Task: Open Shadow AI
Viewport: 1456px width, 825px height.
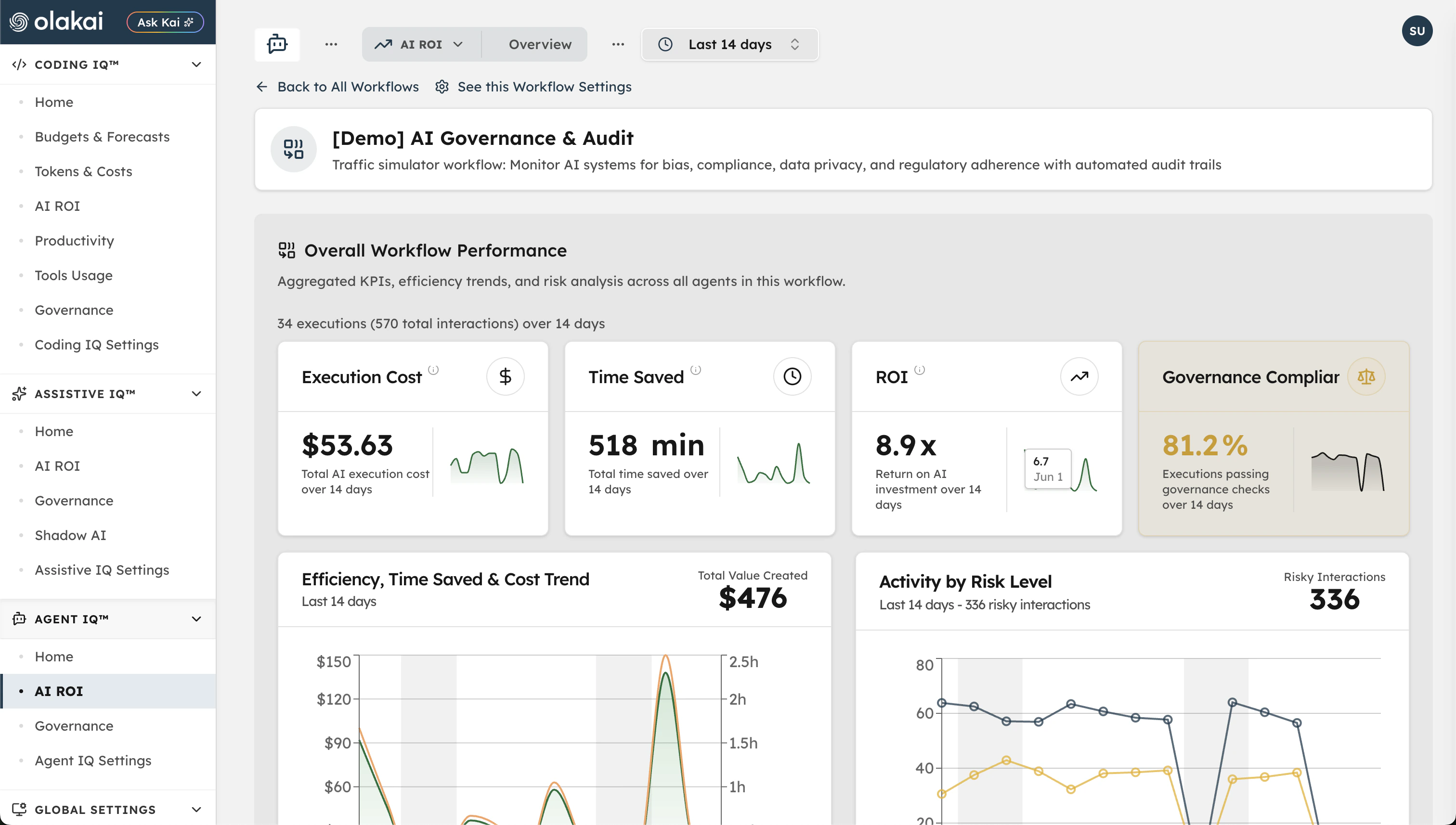Action: tap(70, 535)
